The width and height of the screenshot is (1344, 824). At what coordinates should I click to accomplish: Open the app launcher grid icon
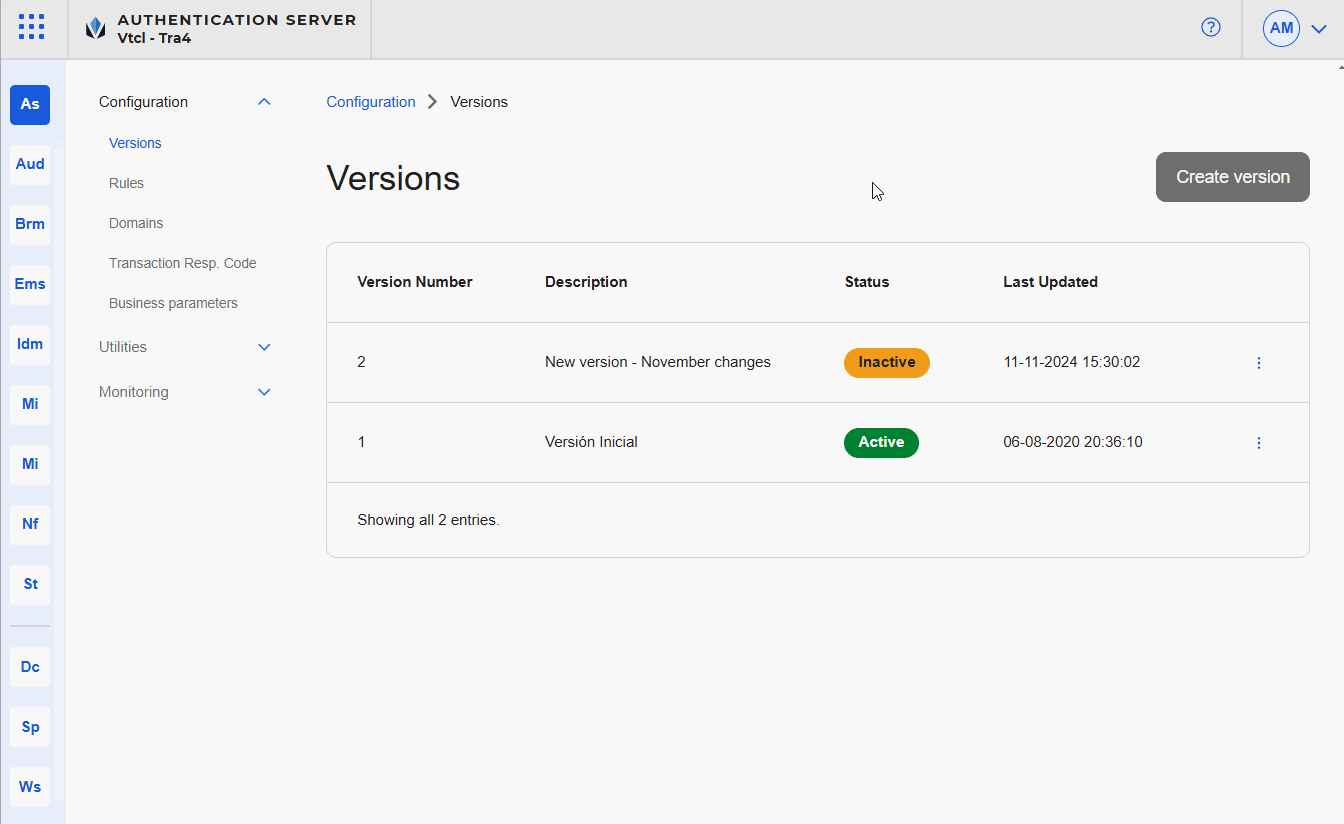31,27
